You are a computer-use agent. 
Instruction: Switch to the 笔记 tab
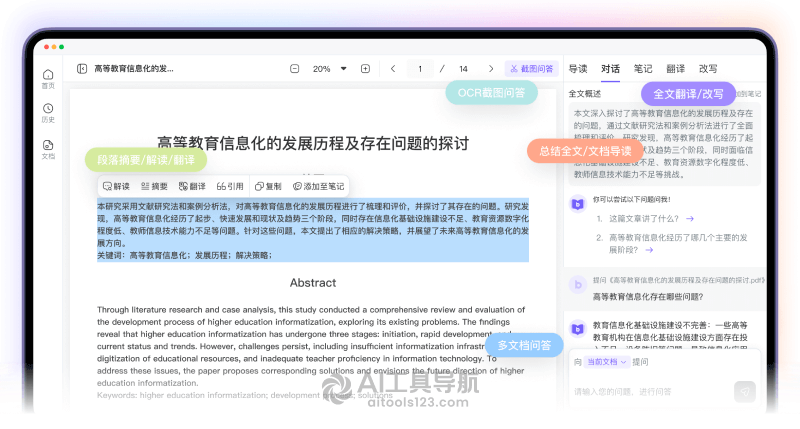pos(643,68)
